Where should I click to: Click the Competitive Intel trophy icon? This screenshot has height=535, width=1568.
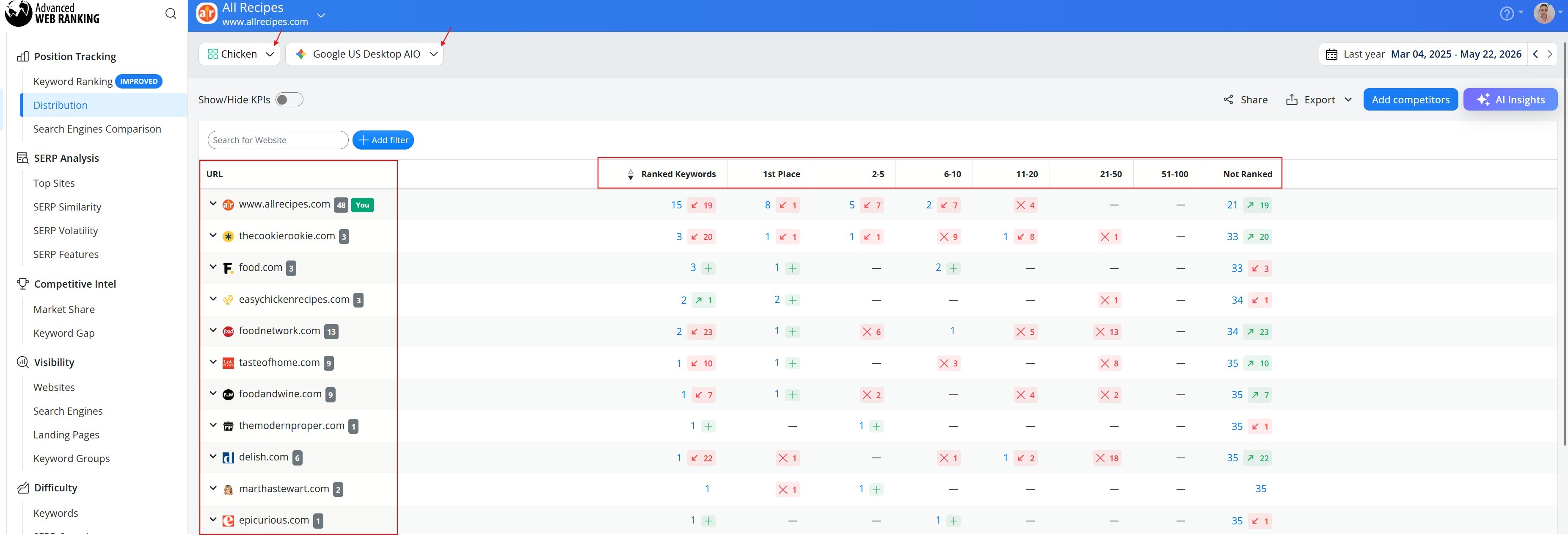pyautogui.click(x=22, y=284)
